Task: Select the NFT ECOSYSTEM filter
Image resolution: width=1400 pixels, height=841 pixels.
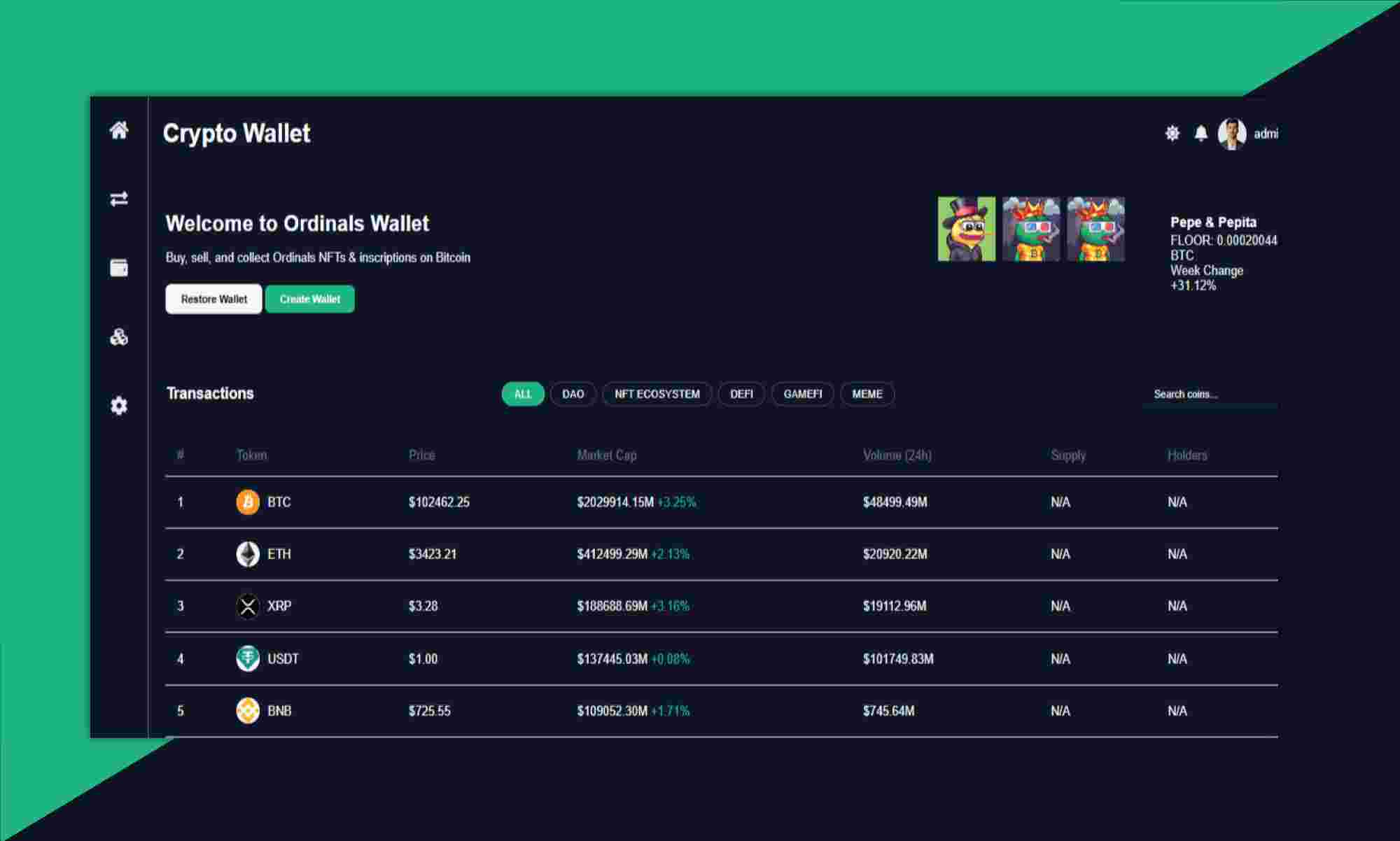Action: click(657, 394)
